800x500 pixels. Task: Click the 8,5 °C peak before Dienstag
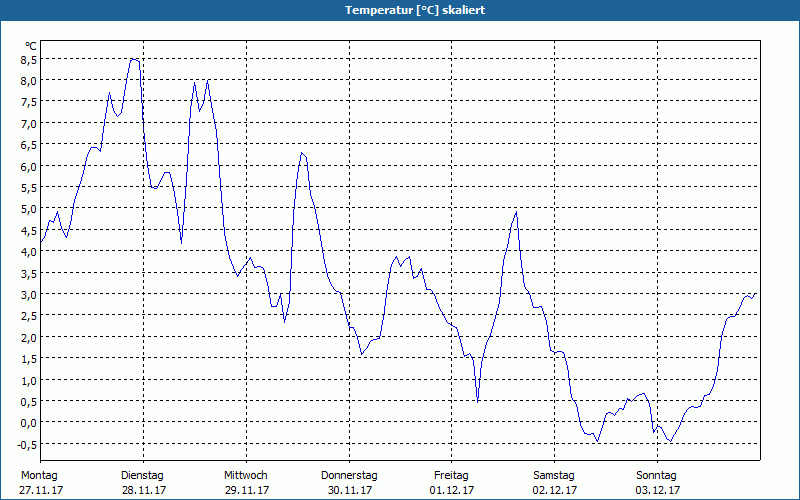[x=134, y=60]
